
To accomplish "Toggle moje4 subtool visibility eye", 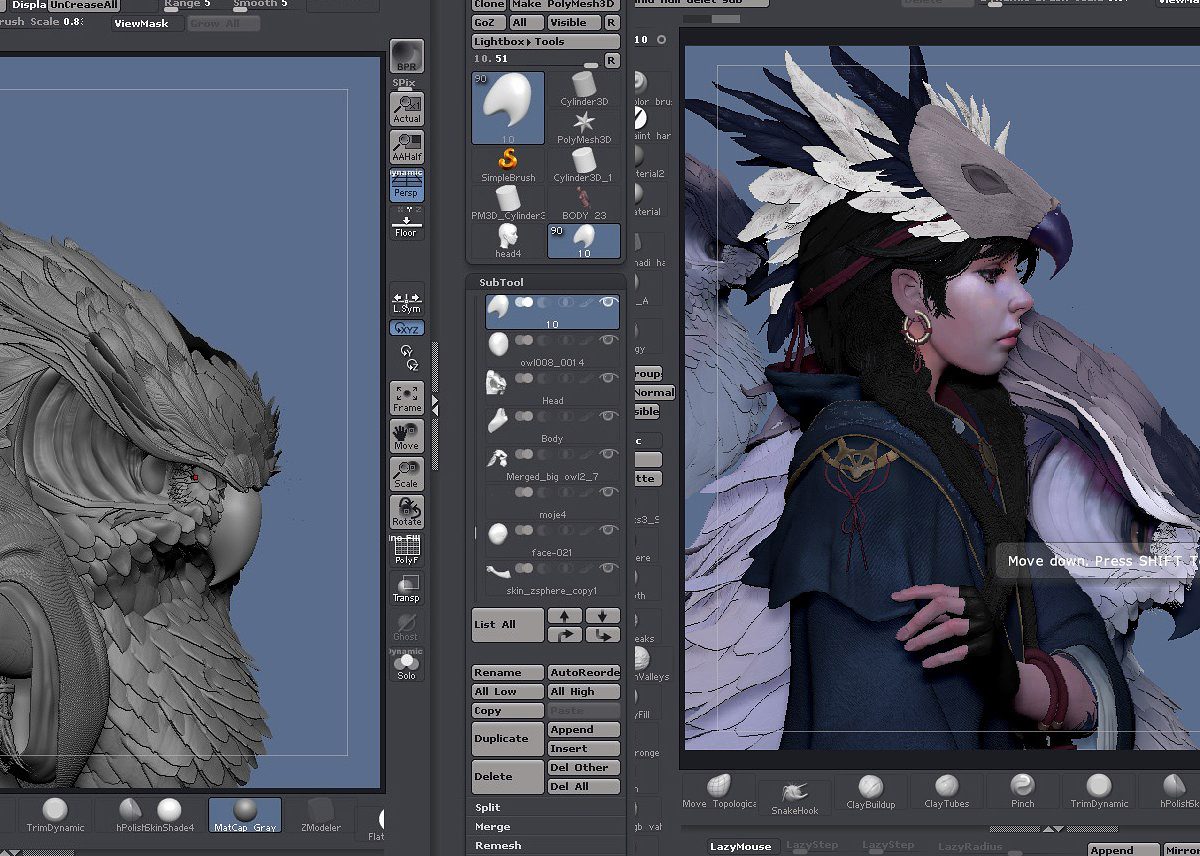I will 607,491.
